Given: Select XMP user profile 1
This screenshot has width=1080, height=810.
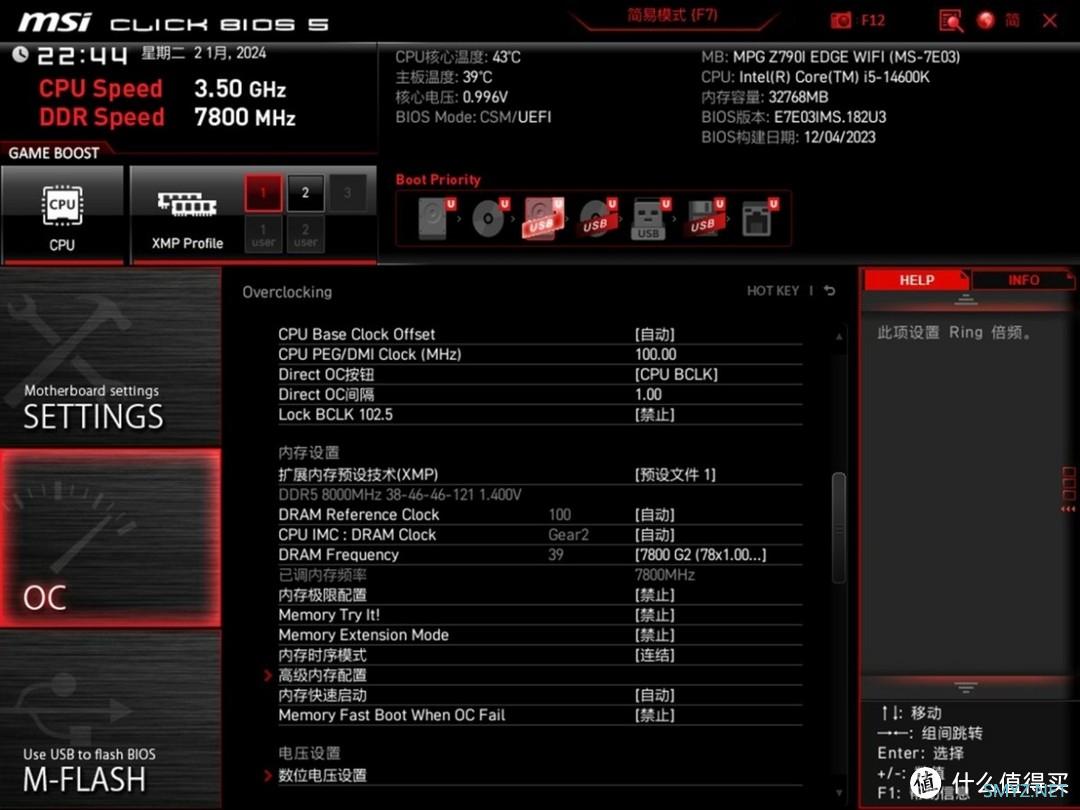Looking at the screenshot, I should (x=263, y=234).
